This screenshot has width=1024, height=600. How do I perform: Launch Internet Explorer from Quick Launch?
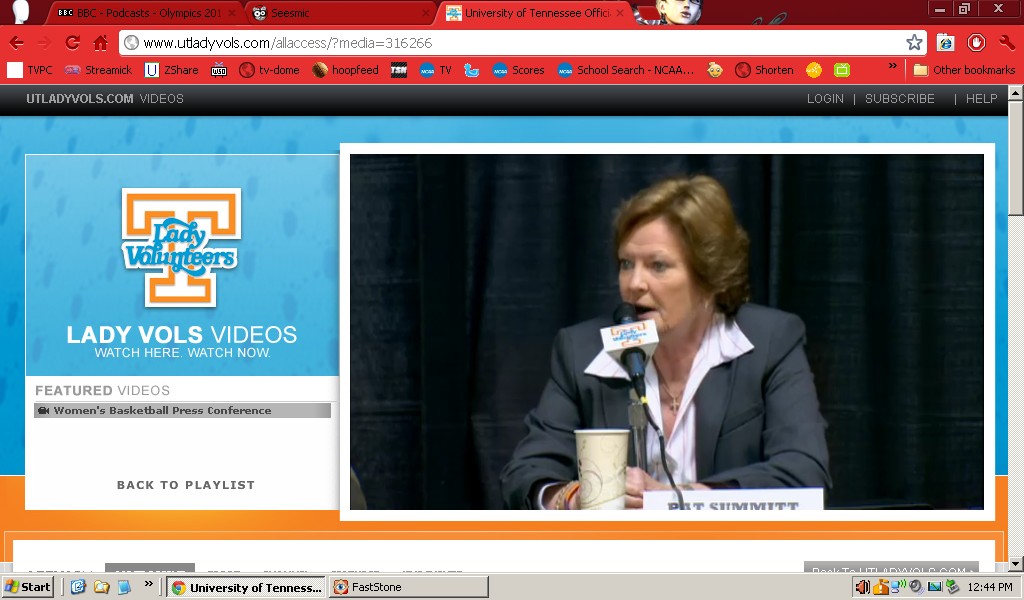[x=78, y=587]
